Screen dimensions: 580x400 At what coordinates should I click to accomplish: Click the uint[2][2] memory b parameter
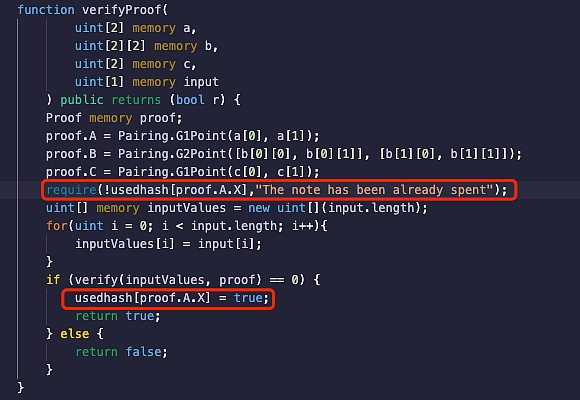point(146,46)
